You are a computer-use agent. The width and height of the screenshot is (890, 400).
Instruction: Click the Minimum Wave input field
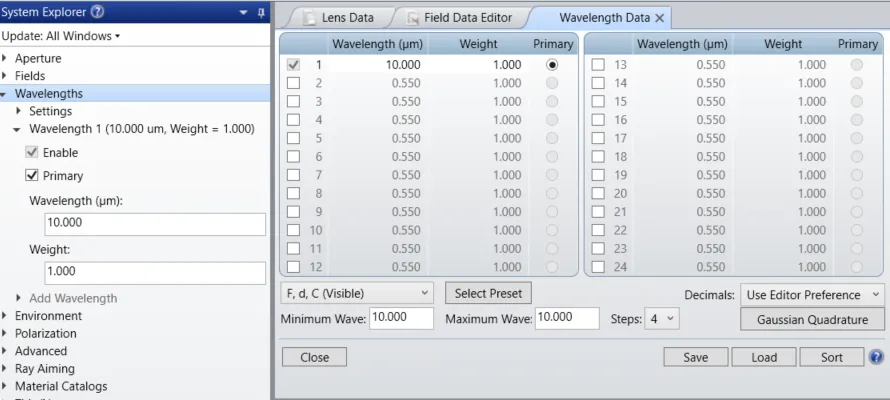[x=401, y=319]
